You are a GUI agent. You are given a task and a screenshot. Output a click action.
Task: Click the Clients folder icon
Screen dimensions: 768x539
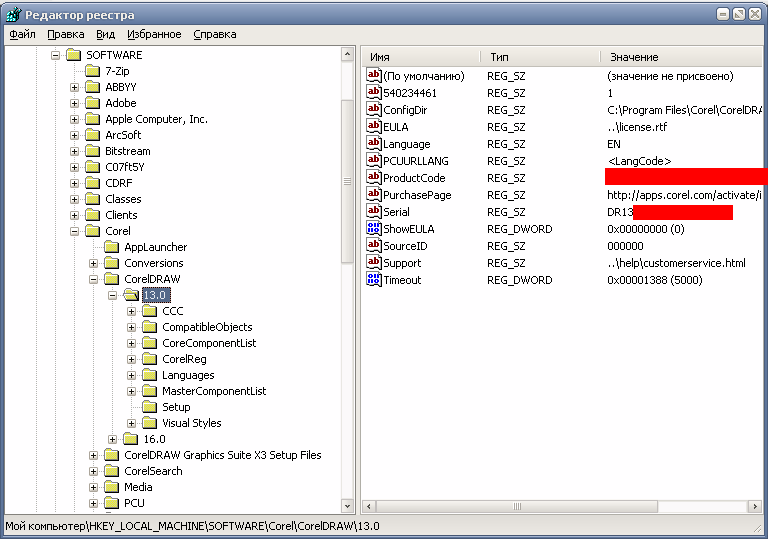click(93, 215)
